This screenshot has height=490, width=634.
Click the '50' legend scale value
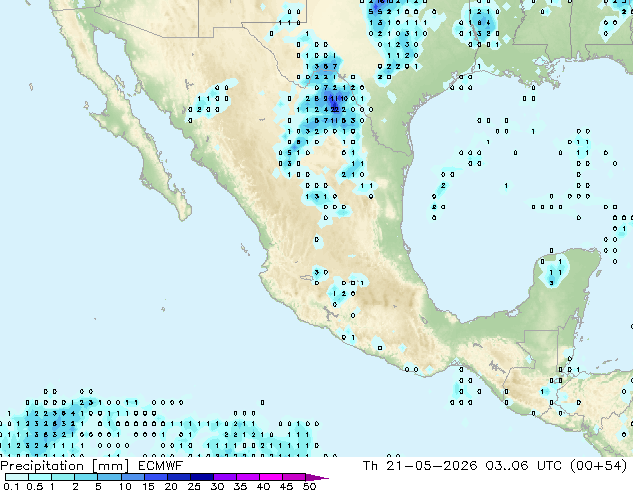(x=310, y=486)
